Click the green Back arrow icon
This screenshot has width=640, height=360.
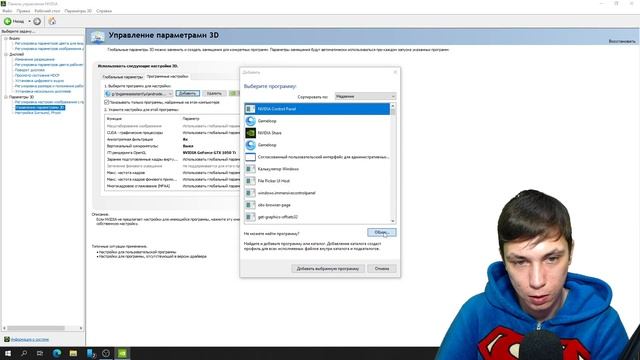click(8, 21)
